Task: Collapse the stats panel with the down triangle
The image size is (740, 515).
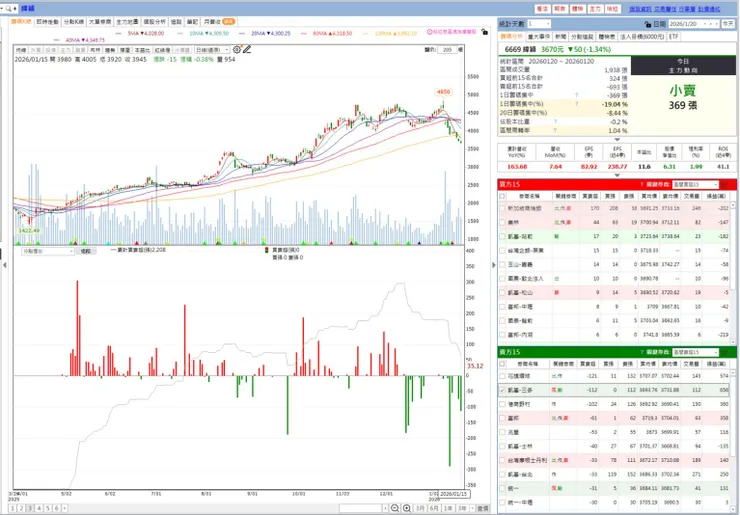Action: (x=617, y=140)
